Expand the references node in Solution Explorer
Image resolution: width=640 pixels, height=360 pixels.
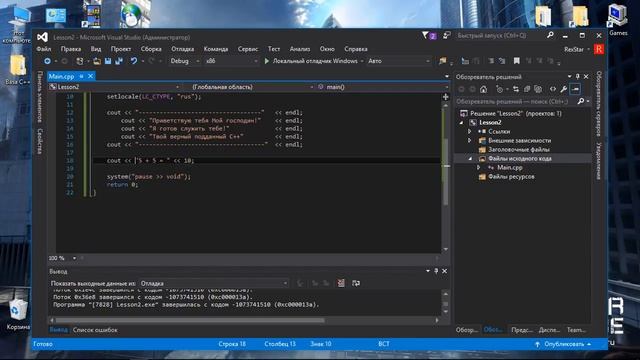click(469, 131)
